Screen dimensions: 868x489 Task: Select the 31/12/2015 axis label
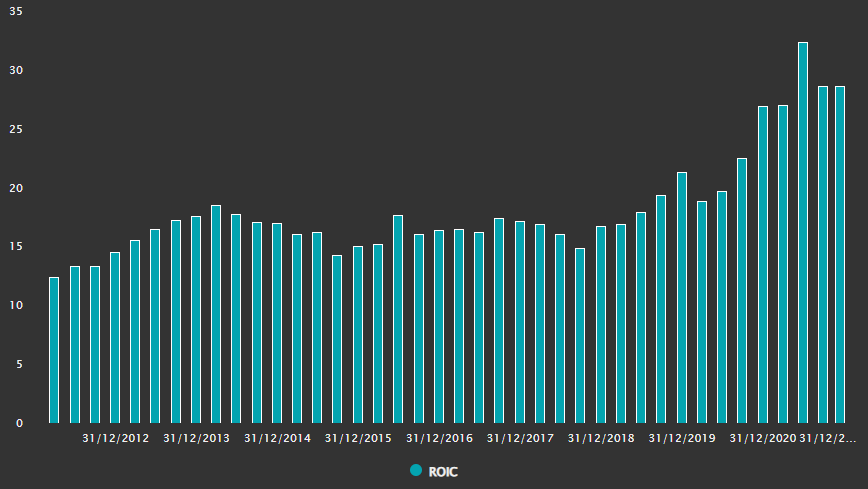pyautogui.click(x=358, y=438)
